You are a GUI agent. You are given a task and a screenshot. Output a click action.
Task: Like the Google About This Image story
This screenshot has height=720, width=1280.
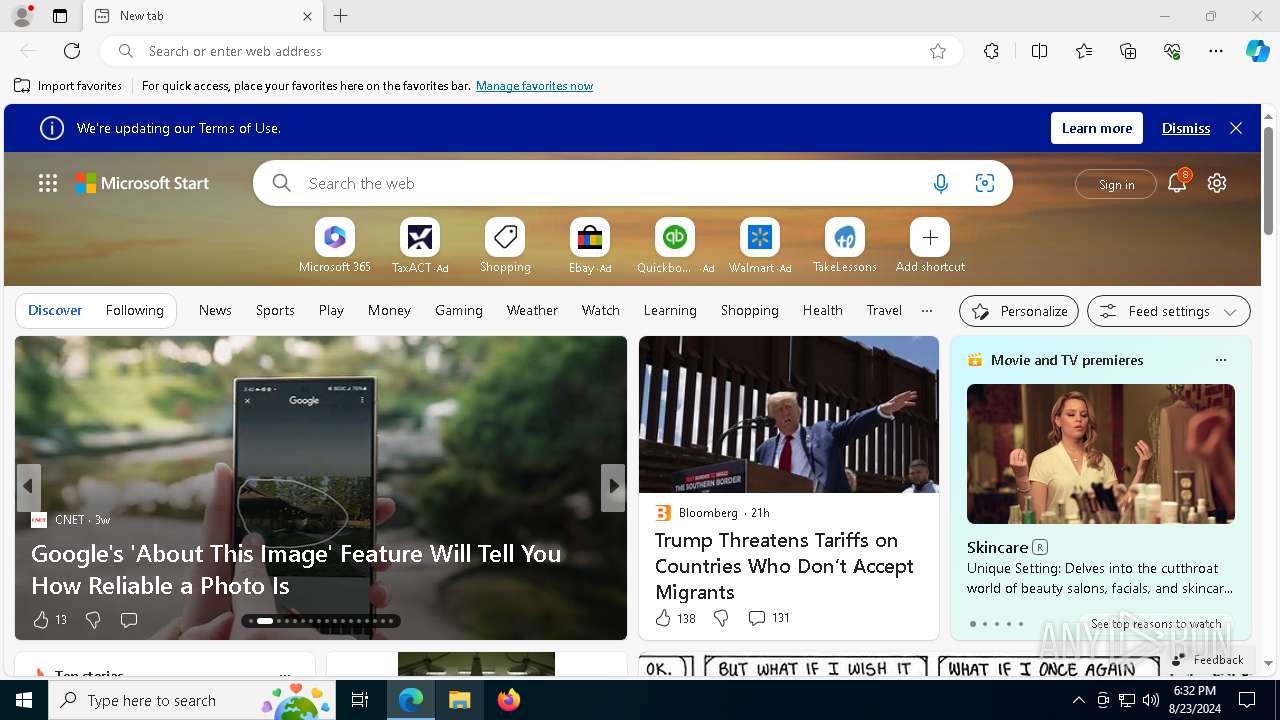click(49, 620)
